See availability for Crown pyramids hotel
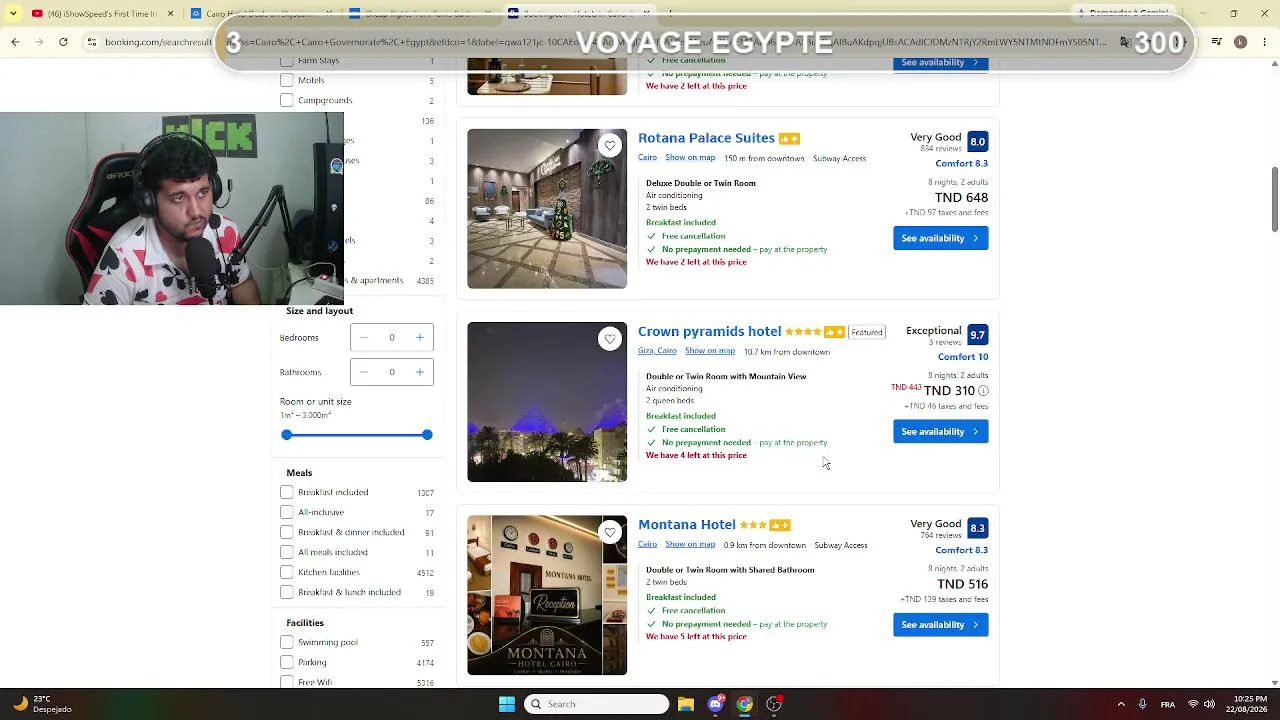Viewport: 1280px width, 720px height. tap(940, 431)
